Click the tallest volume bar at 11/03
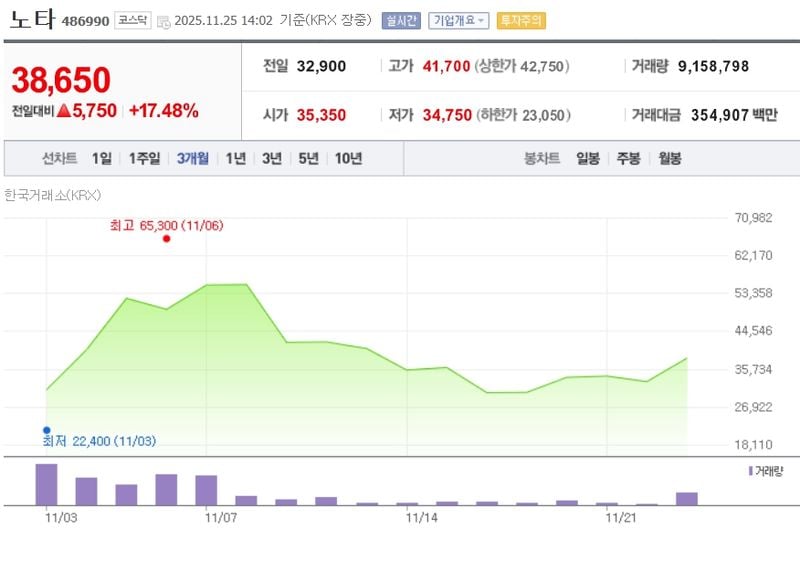Viewport: 800px width, 584px height. [46, 484]
